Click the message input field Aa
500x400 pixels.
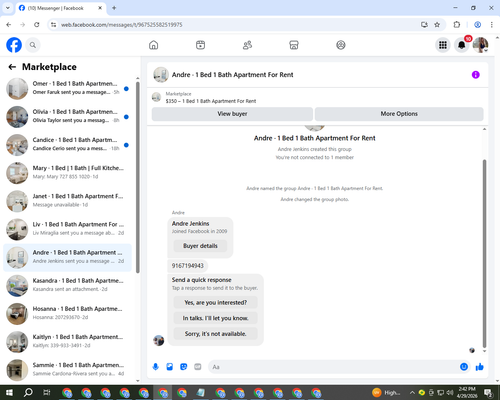pos(333,367)
